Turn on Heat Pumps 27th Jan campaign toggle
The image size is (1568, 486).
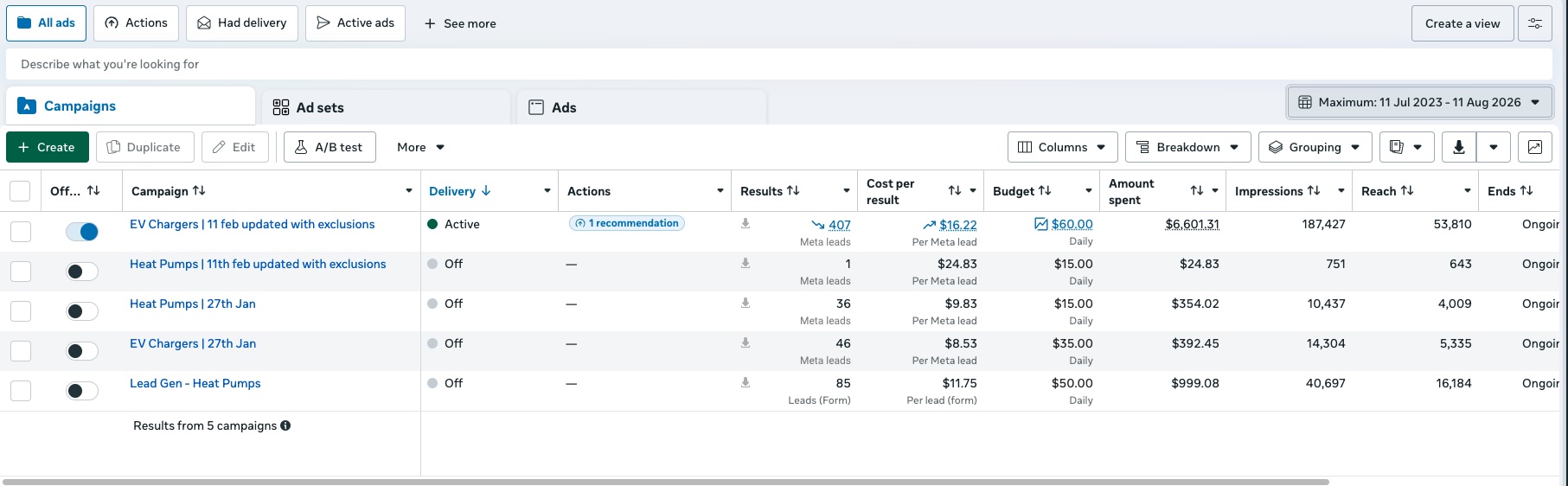point(82,311)
